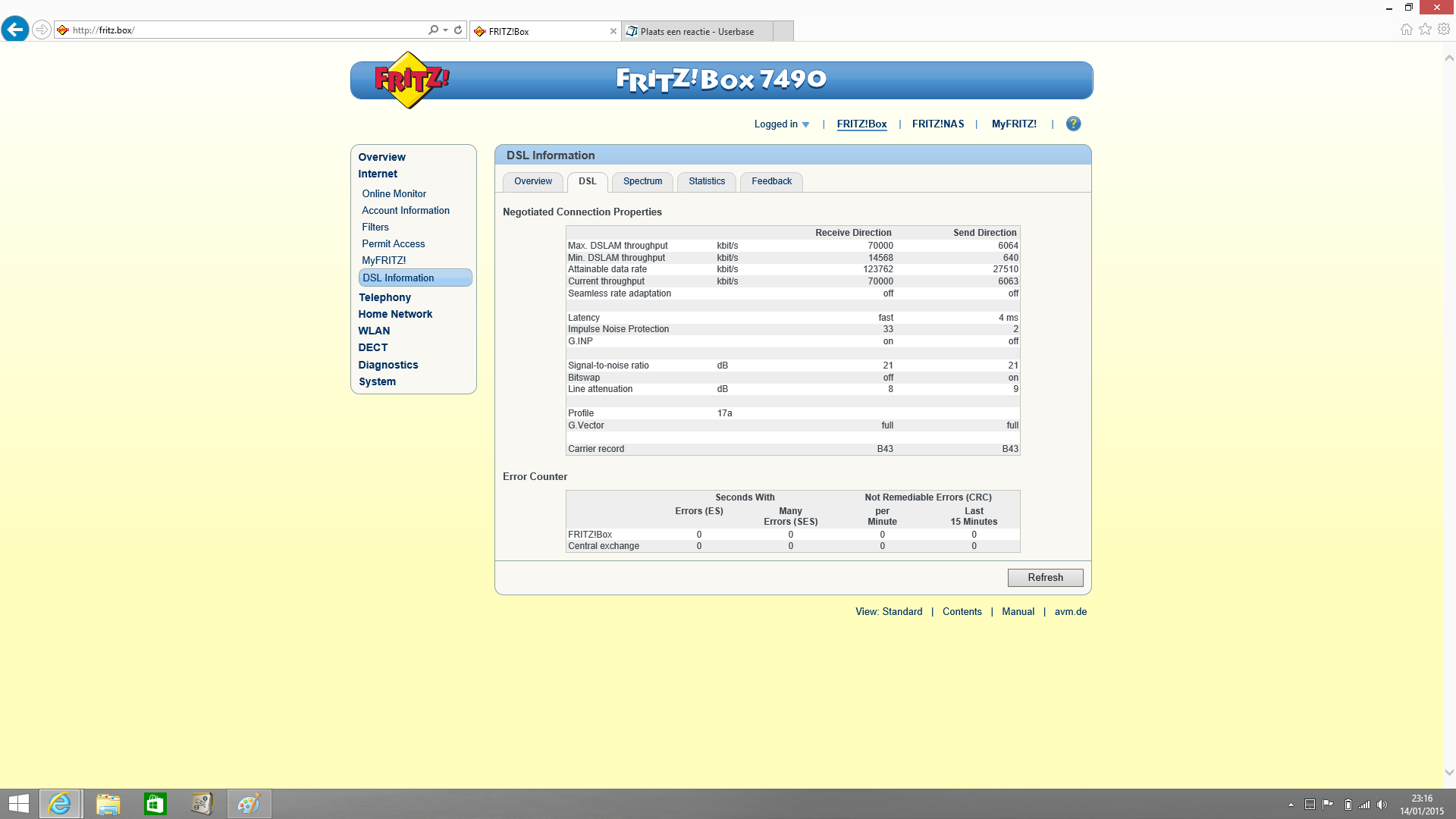Click the blue help question mark icon
The height and width of the screenshot is (819, 1456).
[1073, 124]
